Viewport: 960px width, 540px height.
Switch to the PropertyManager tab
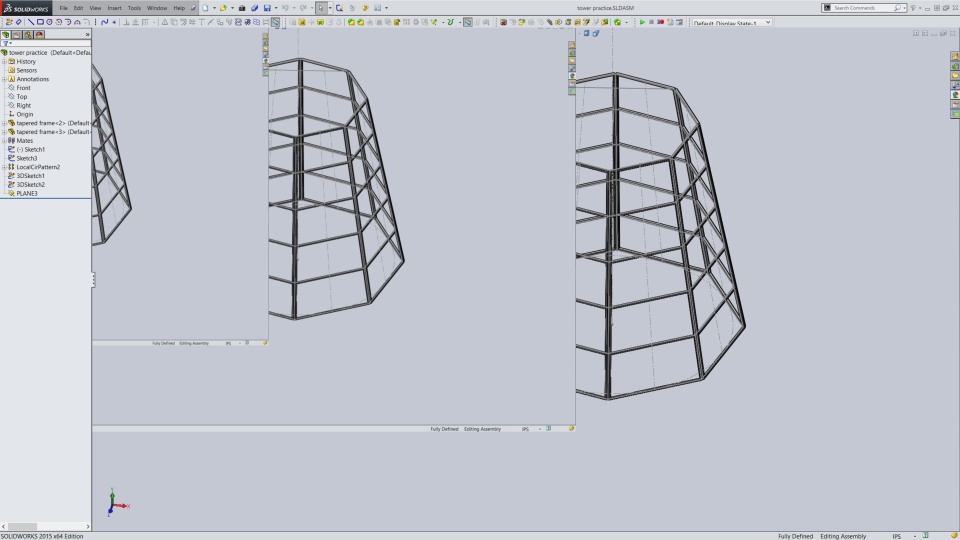17,35
